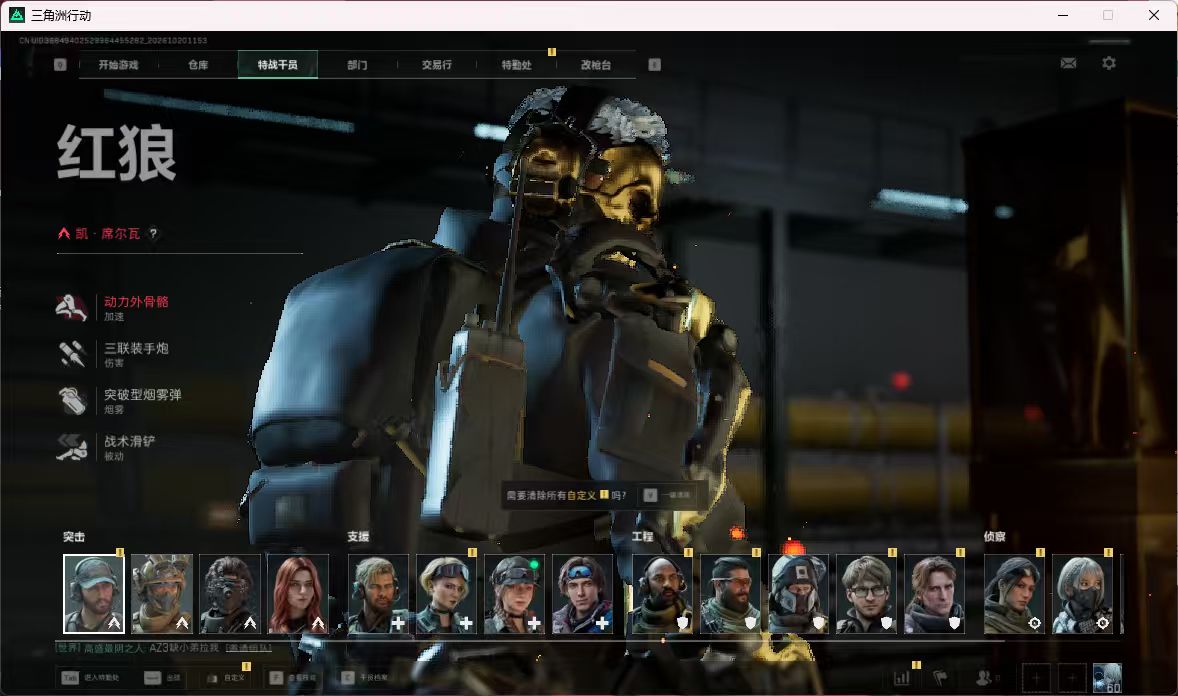The image size is (1178, 696).
Task: Pick the blonde goggles support operator portrait
Action: (x=446, y=594)
